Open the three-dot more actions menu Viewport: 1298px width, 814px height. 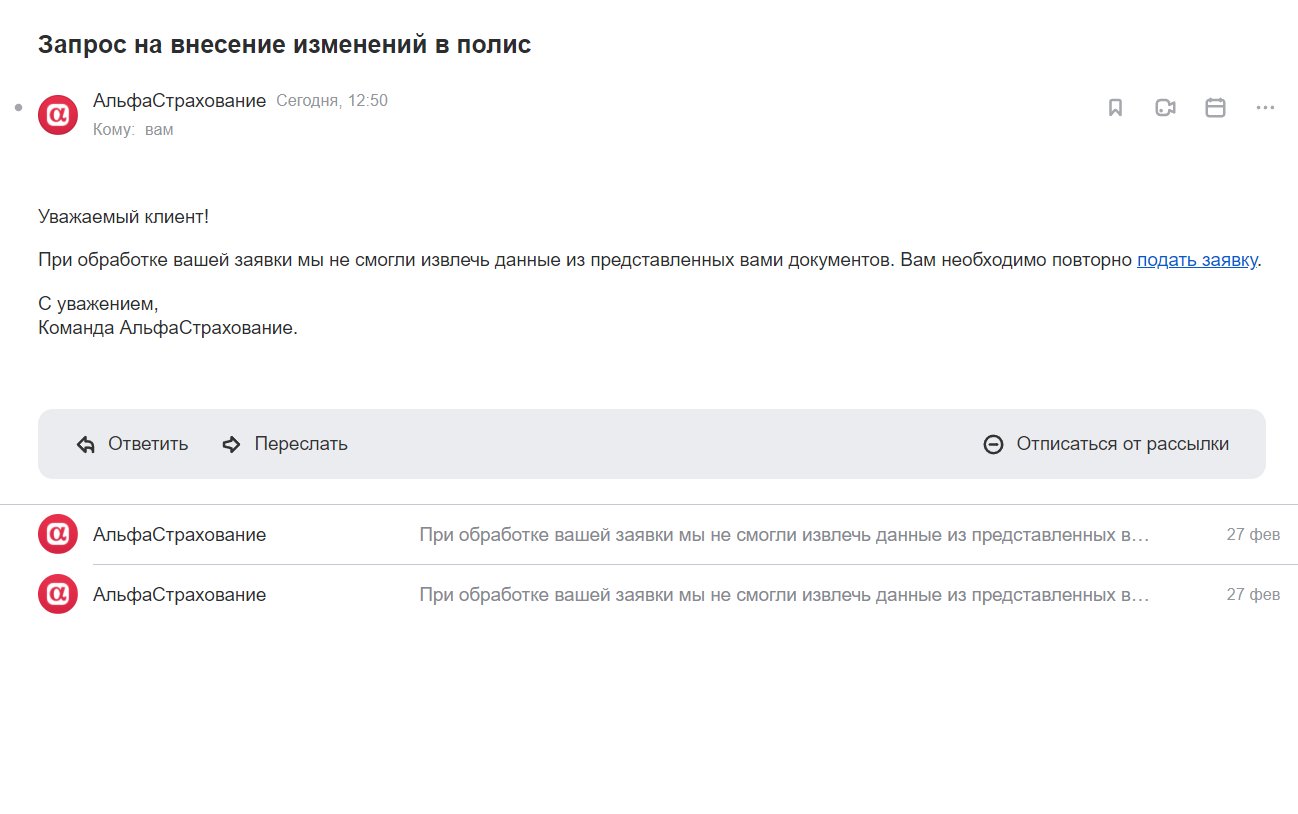(1265, 108)
